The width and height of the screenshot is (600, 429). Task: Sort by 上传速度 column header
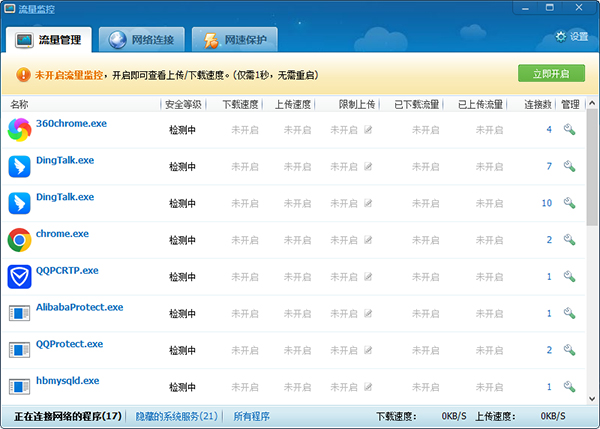coord(293,104)
